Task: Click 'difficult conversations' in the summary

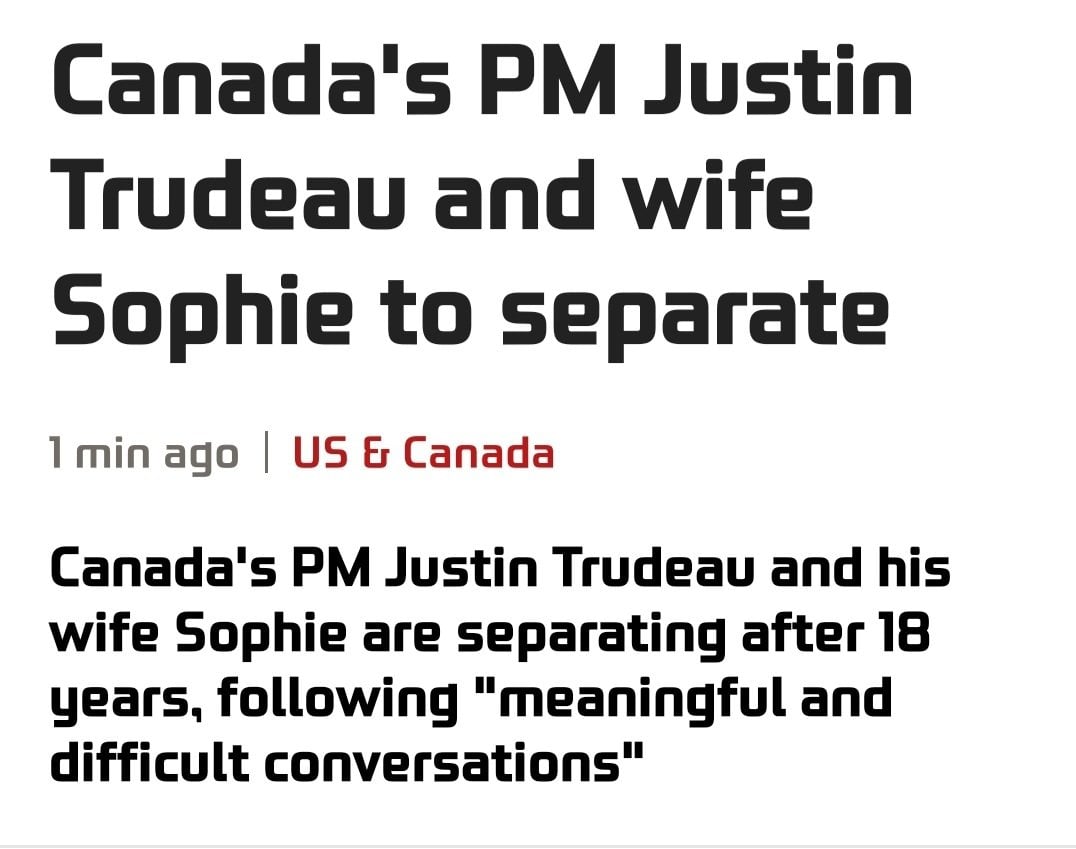Action: [347, 763]
